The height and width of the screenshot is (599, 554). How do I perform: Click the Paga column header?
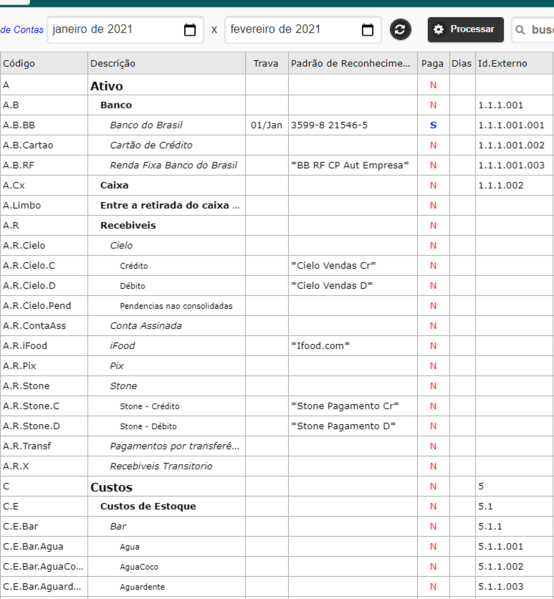(433, 63)
